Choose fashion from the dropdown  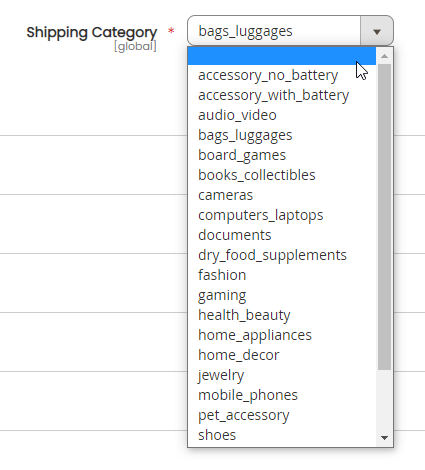(282, 275)
